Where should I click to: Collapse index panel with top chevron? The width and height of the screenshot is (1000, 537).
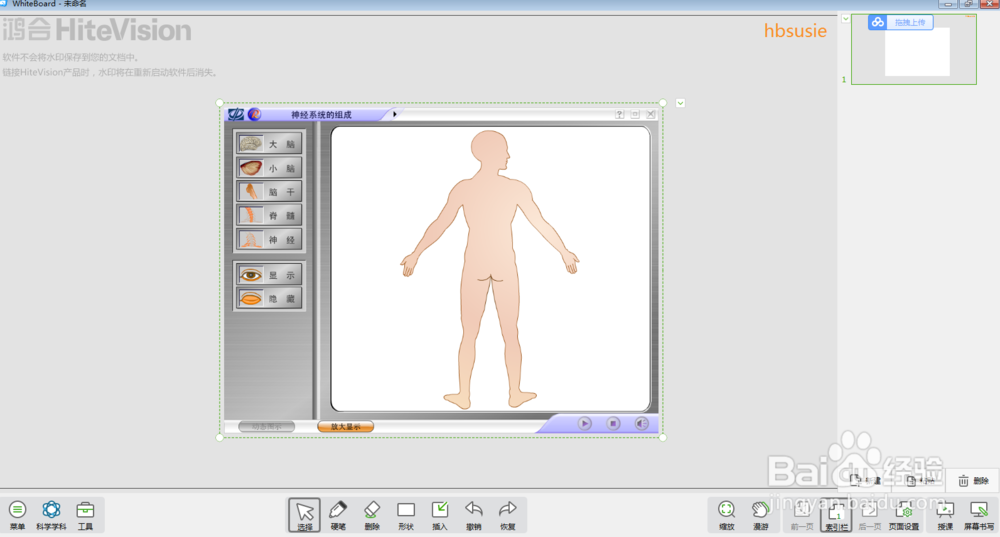click(846, 18)
